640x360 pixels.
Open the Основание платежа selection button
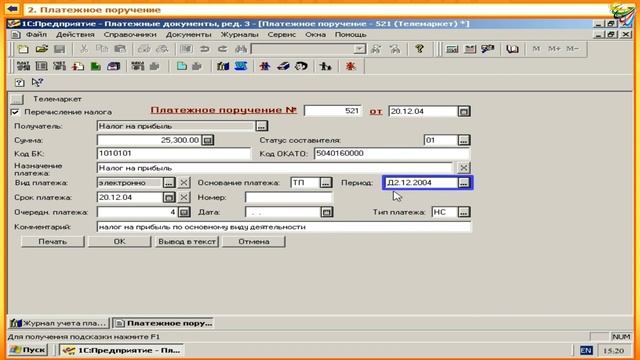[325, 183]
